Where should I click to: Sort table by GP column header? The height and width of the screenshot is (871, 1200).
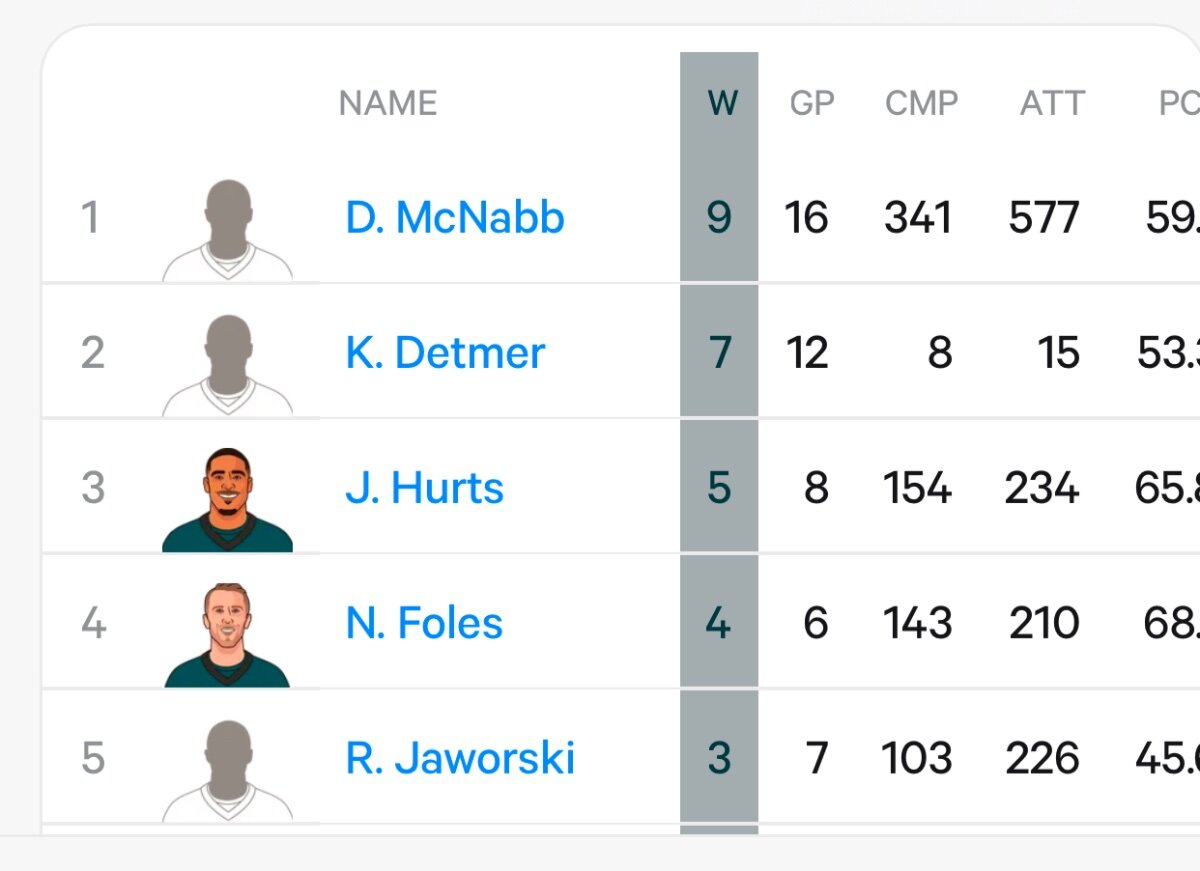pos(811,103)
